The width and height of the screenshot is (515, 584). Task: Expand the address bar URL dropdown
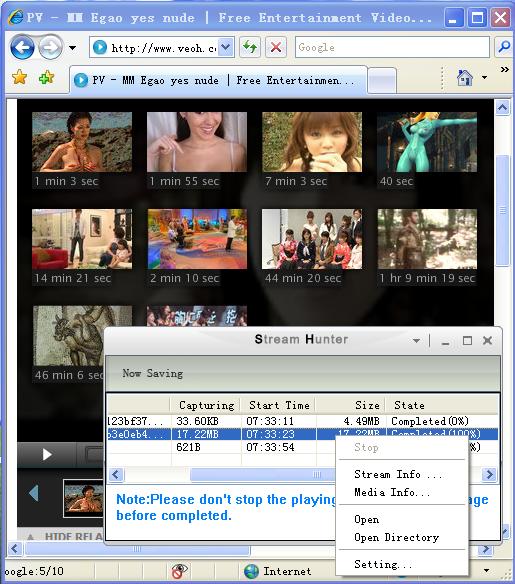[x=226, y=47]
